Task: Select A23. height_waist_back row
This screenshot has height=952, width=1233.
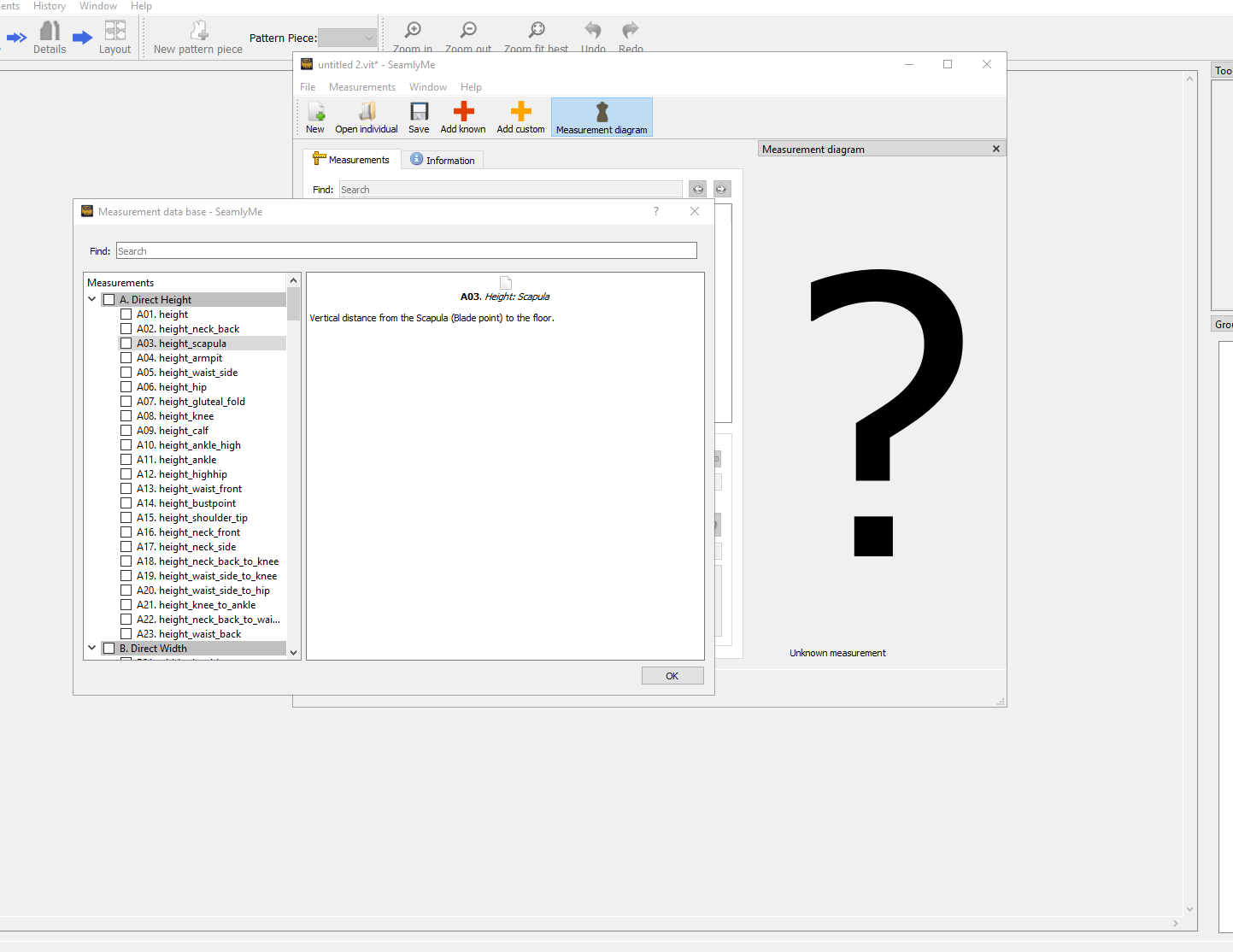Action: click(202, 634)
